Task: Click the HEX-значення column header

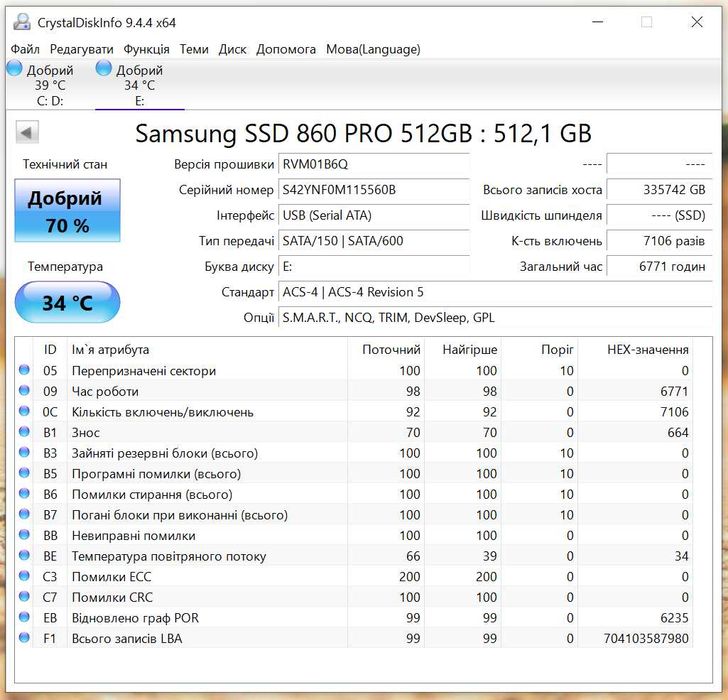Action: (635, 350)
